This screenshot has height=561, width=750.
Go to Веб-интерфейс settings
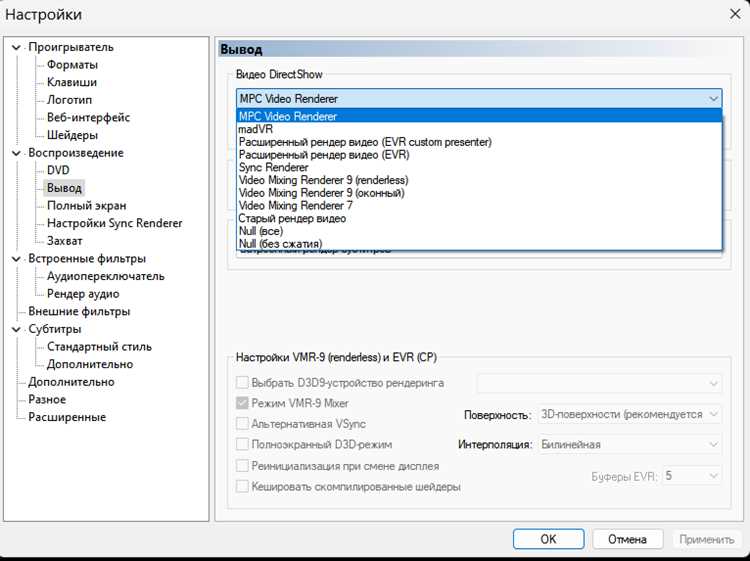click(88, 118)
